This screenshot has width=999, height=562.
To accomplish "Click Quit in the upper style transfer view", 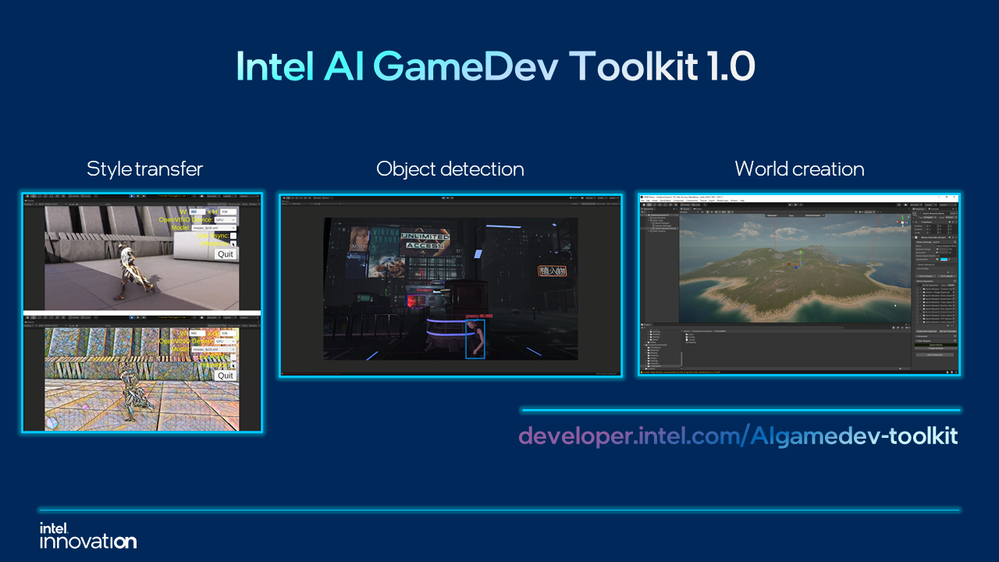I will [225, 254].
